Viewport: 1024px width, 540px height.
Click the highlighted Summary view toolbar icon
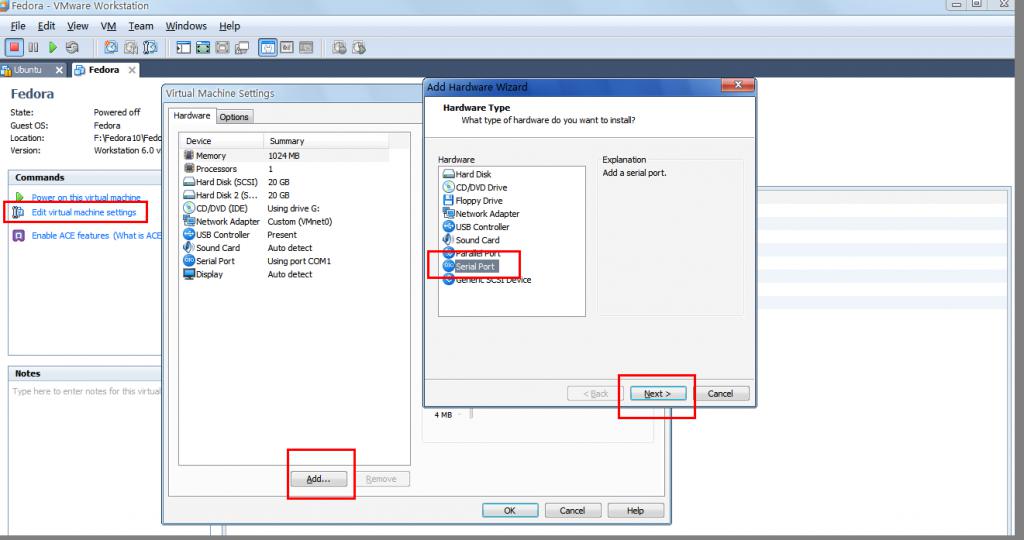(x=268, y=48)
